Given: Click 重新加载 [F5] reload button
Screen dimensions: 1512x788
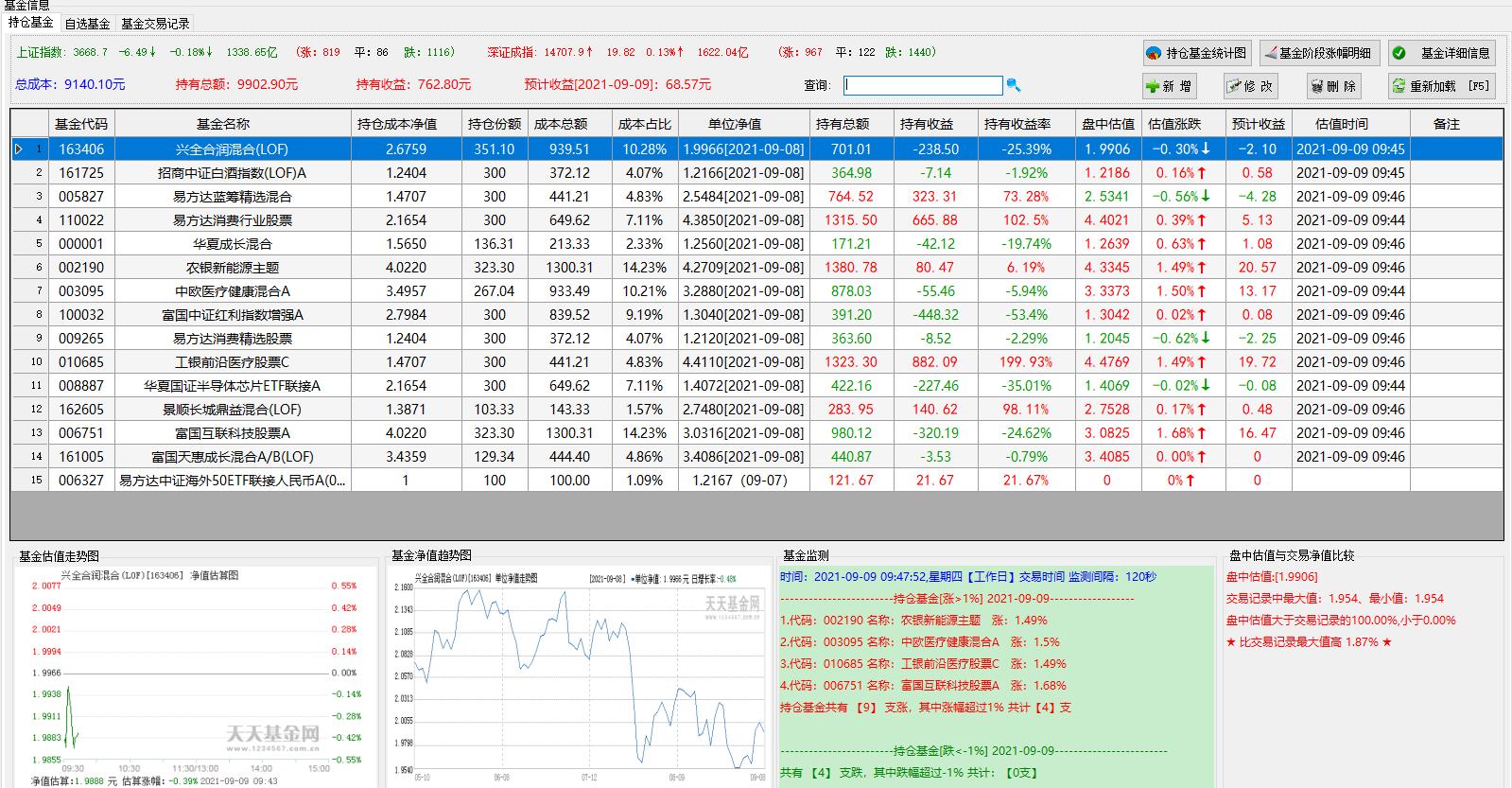Looking at the screenshot, I should (x=1442, y=86).
